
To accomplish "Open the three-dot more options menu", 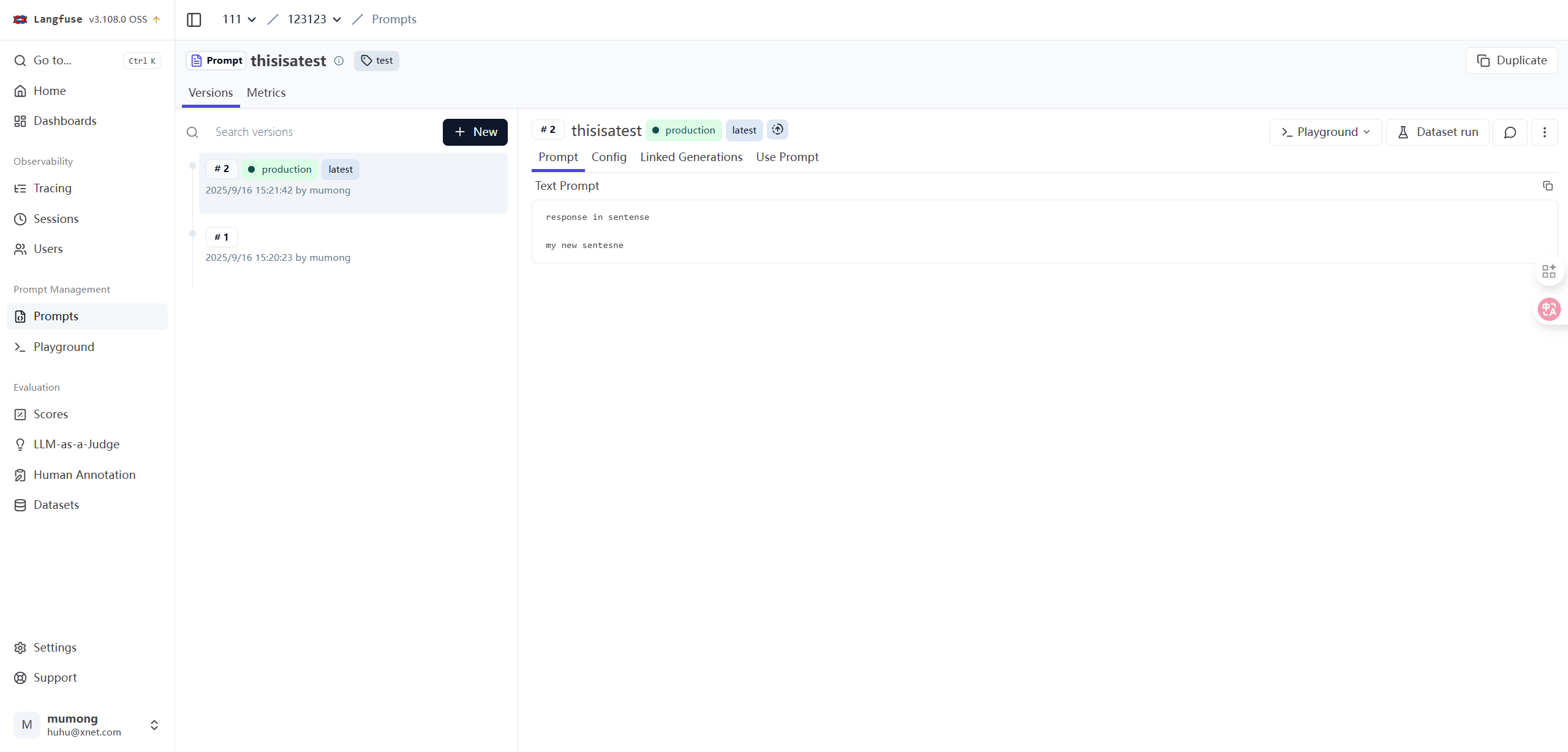I will (x=1544, y=132).
